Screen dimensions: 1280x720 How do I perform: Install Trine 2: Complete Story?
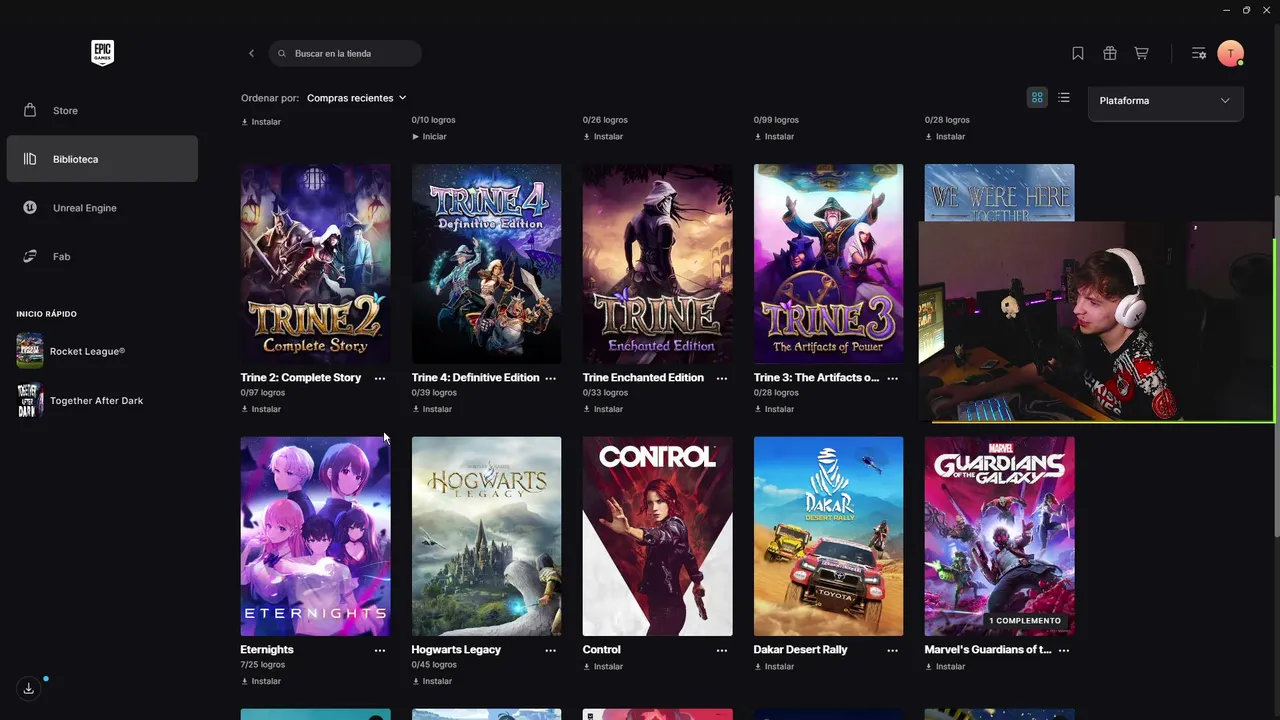[x=261, y=409]
